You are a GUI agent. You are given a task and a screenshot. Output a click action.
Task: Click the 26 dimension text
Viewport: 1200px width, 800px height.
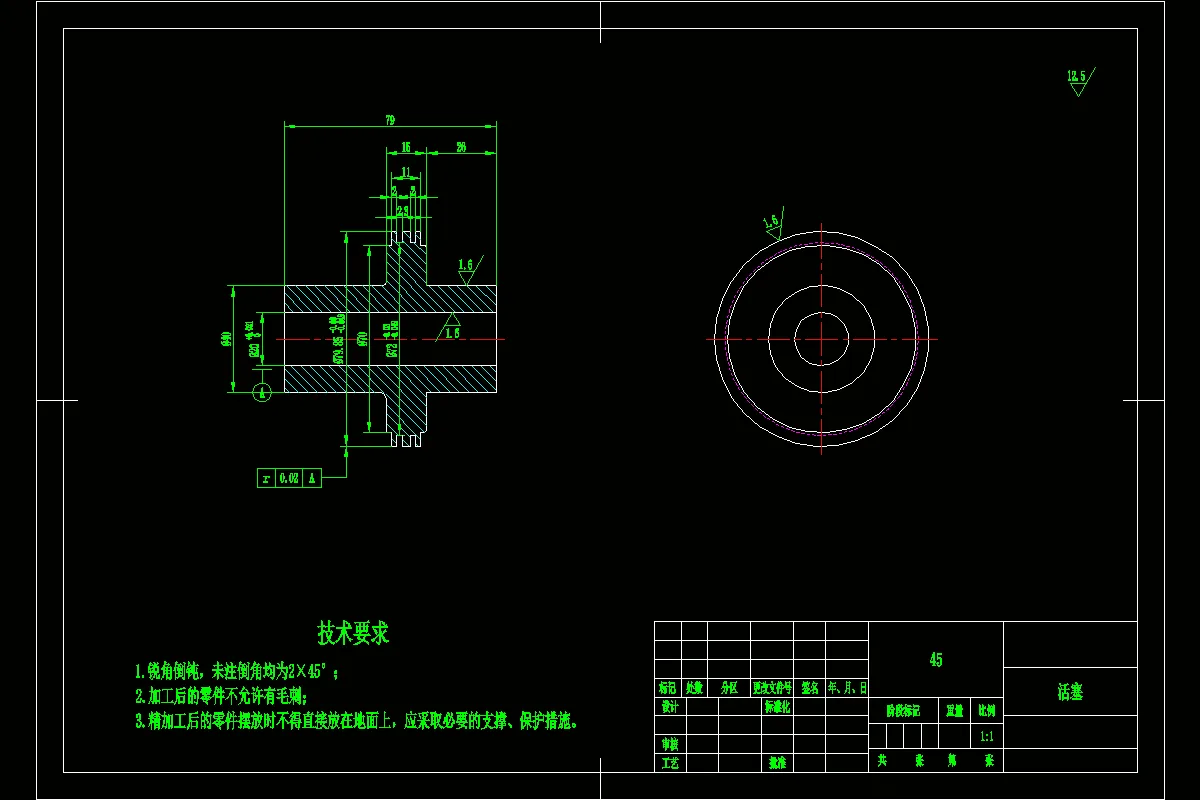pyautogui.click(x=461, y=147)
